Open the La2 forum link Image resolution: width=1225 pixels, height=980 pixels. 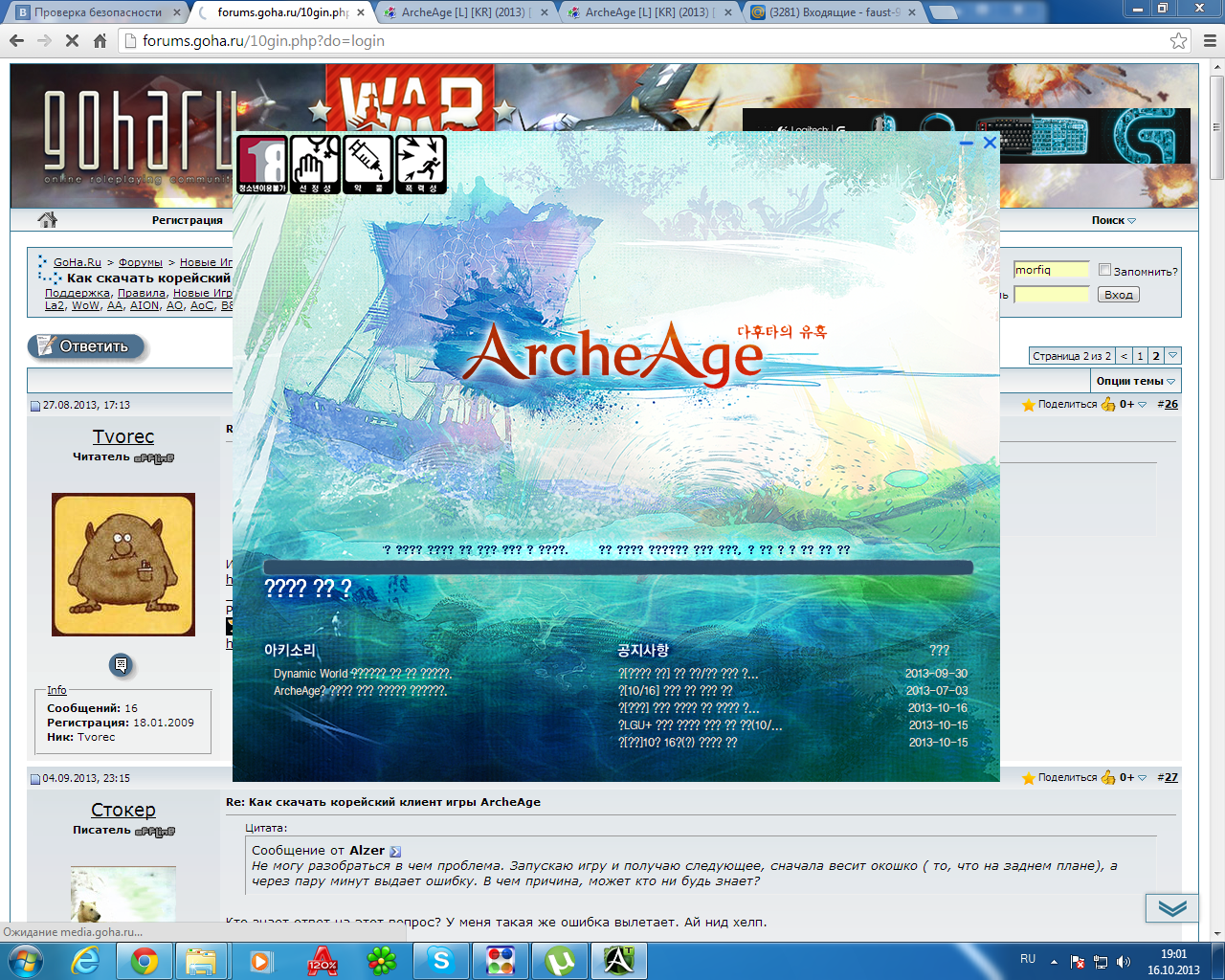coord(55,305)
